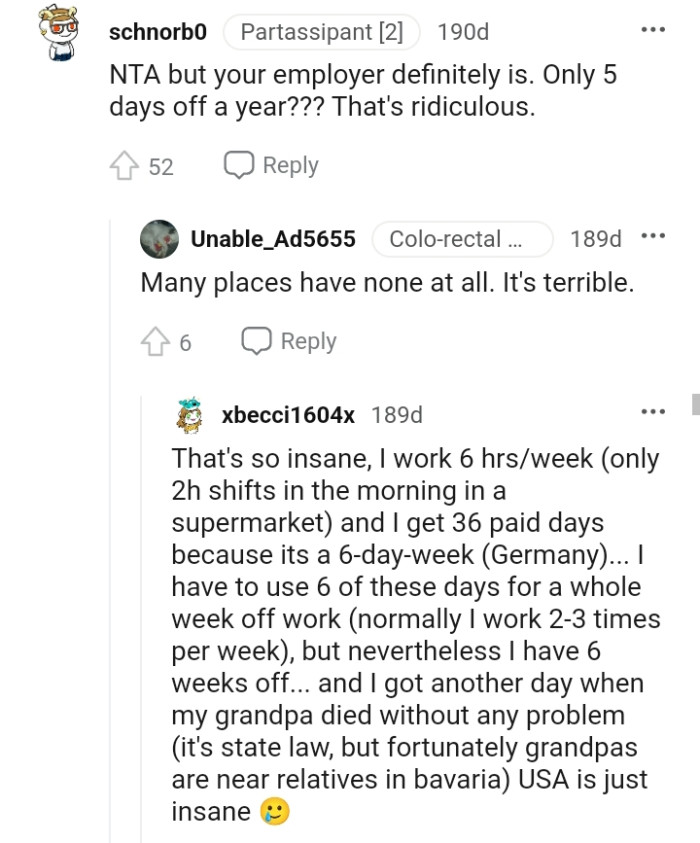
Task: Click the Reply speech-bubble icon on schnorb0's comment
Action: [237, 164]
